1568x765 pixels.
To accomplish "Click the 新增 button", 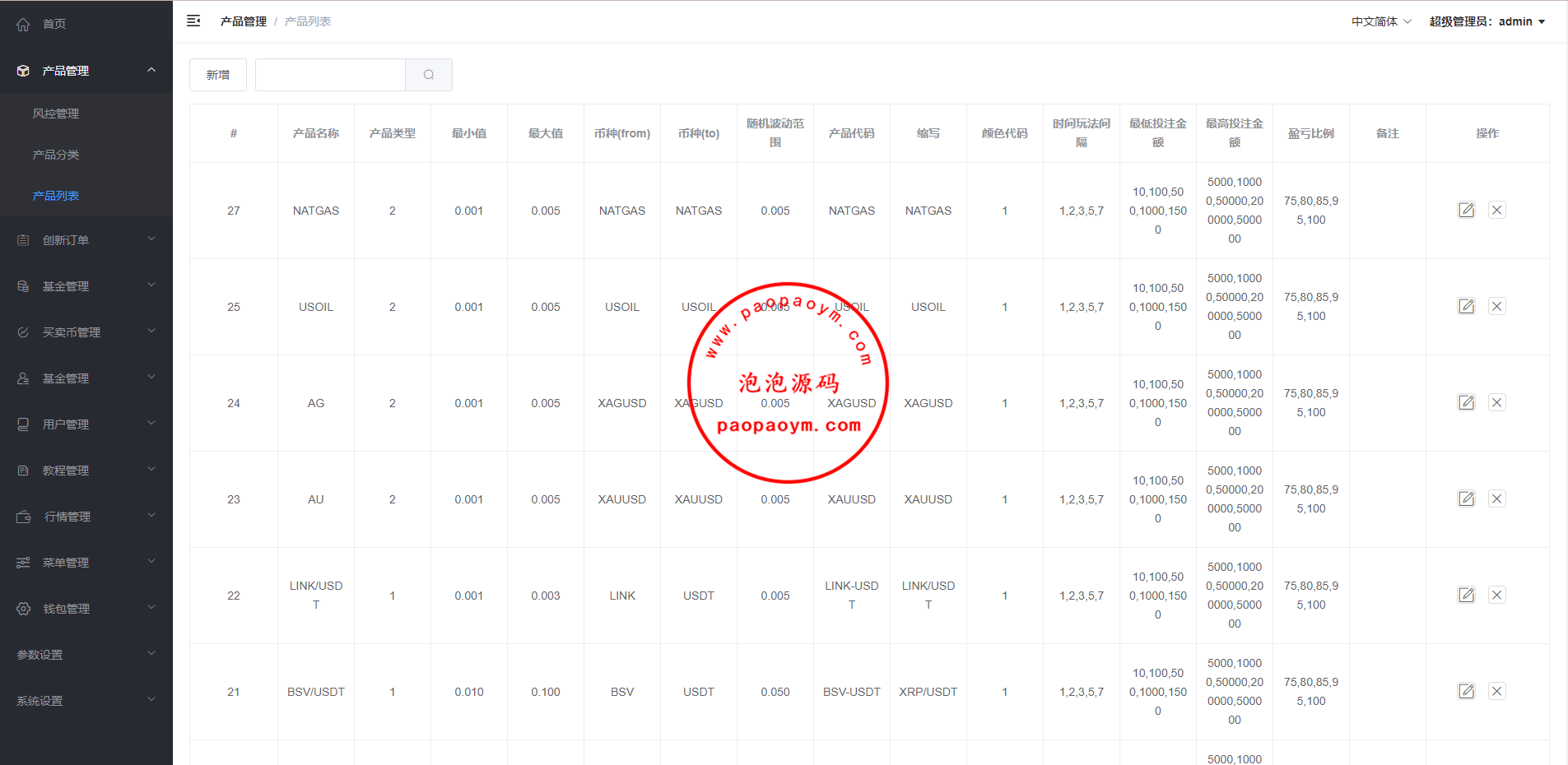I will click(218, 75).
